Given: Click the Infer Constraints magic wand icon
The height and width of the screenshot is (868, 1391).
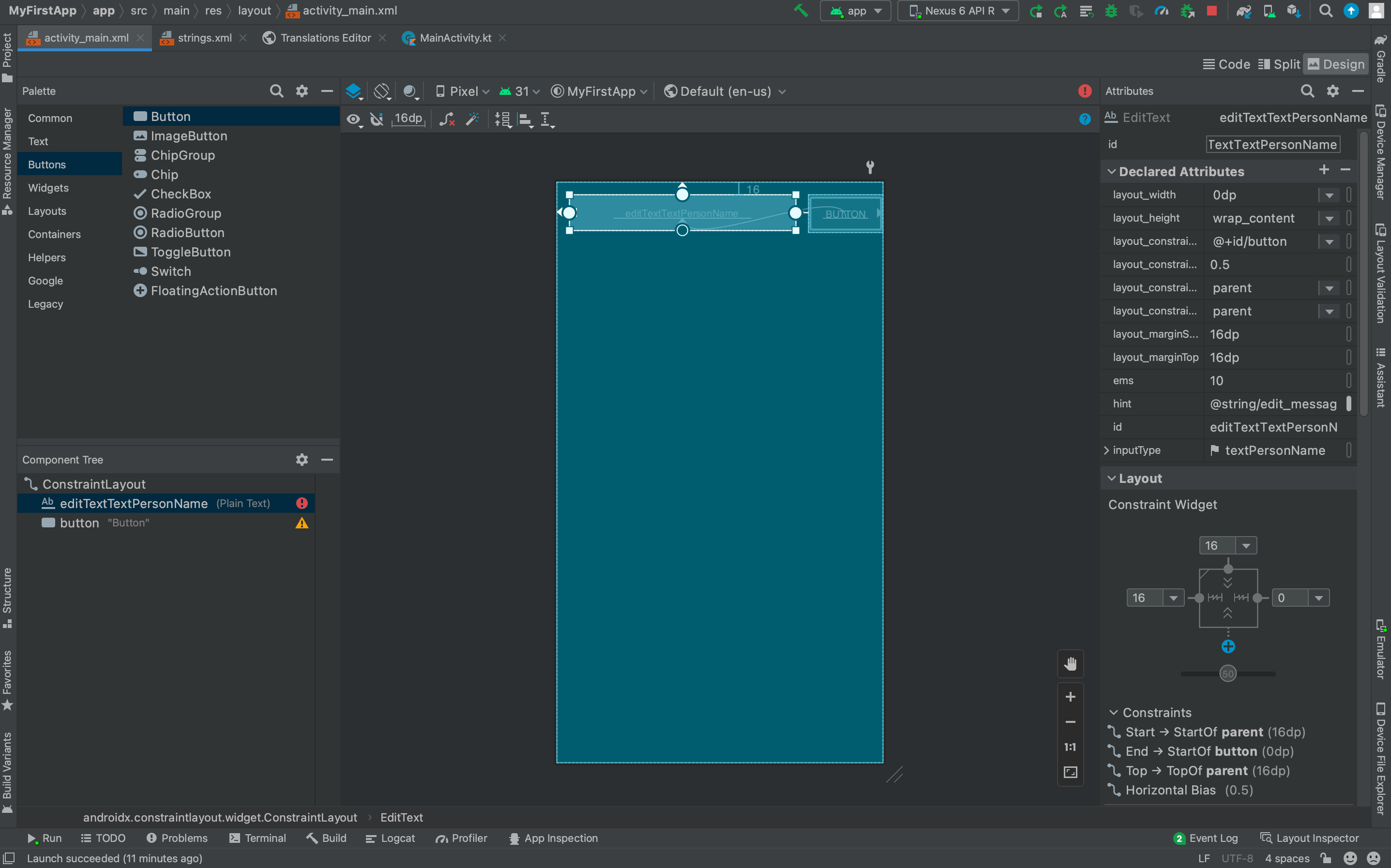Looking at the screenshot, I should (x=472, y=120).
